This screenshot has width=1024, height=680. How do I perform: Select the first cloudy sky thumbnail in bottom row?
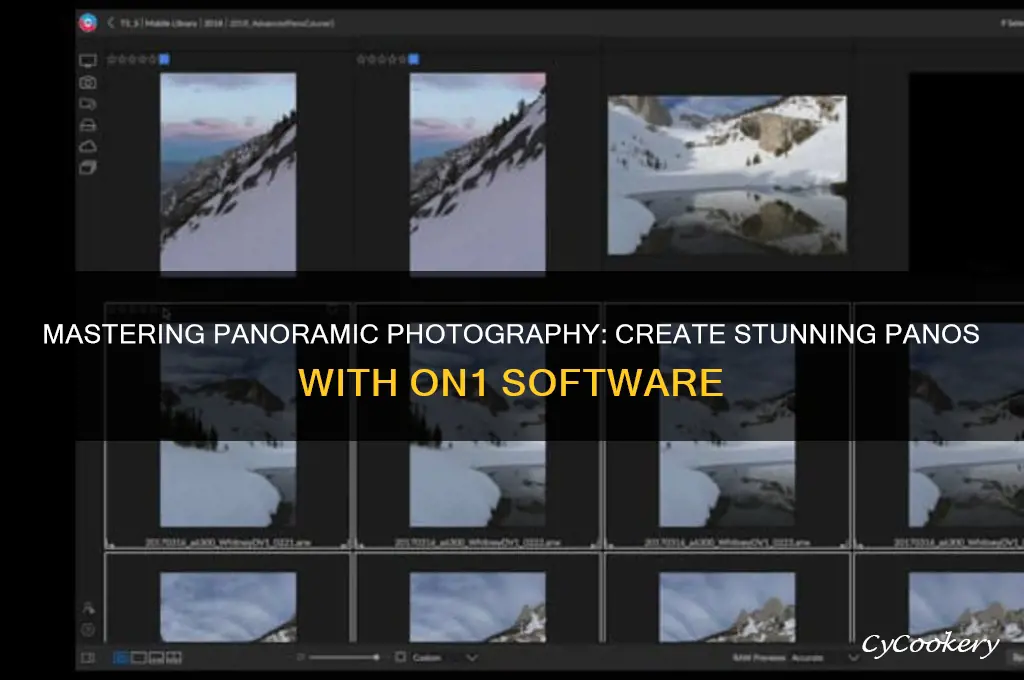(x=228, y=607)
